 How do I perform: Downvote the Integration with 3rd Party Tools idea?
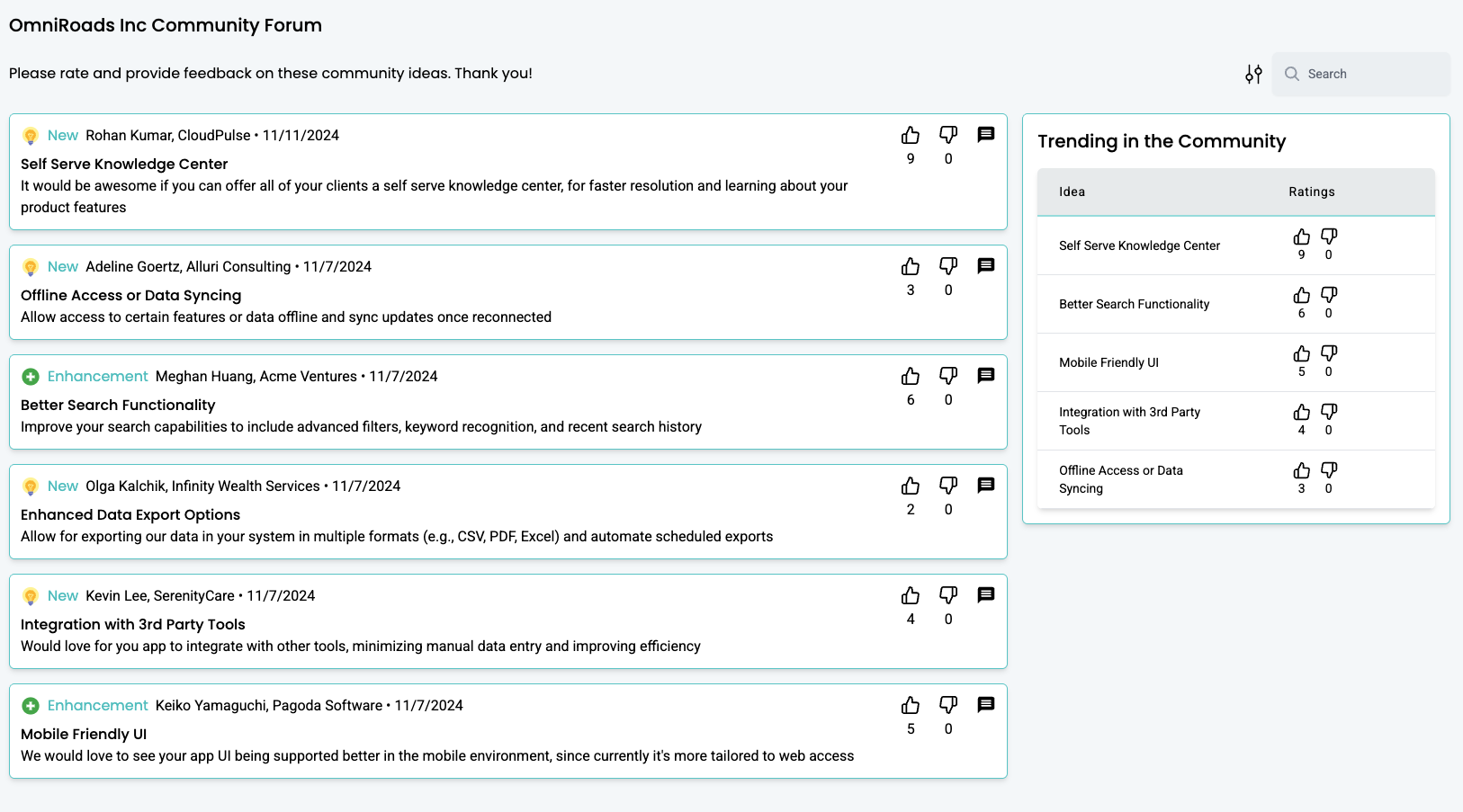pyautogui.click(x=948, y=595)
